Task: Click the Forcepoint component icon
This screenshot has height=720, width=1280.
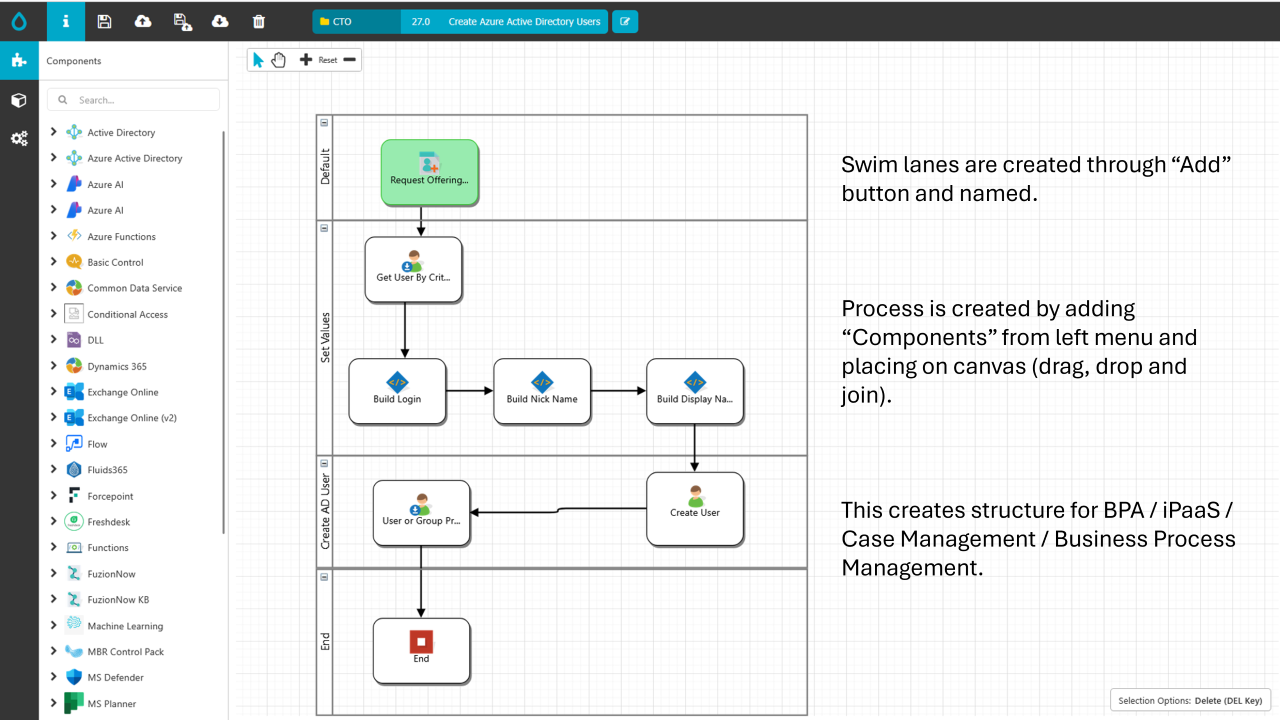Action: point(74,496)
